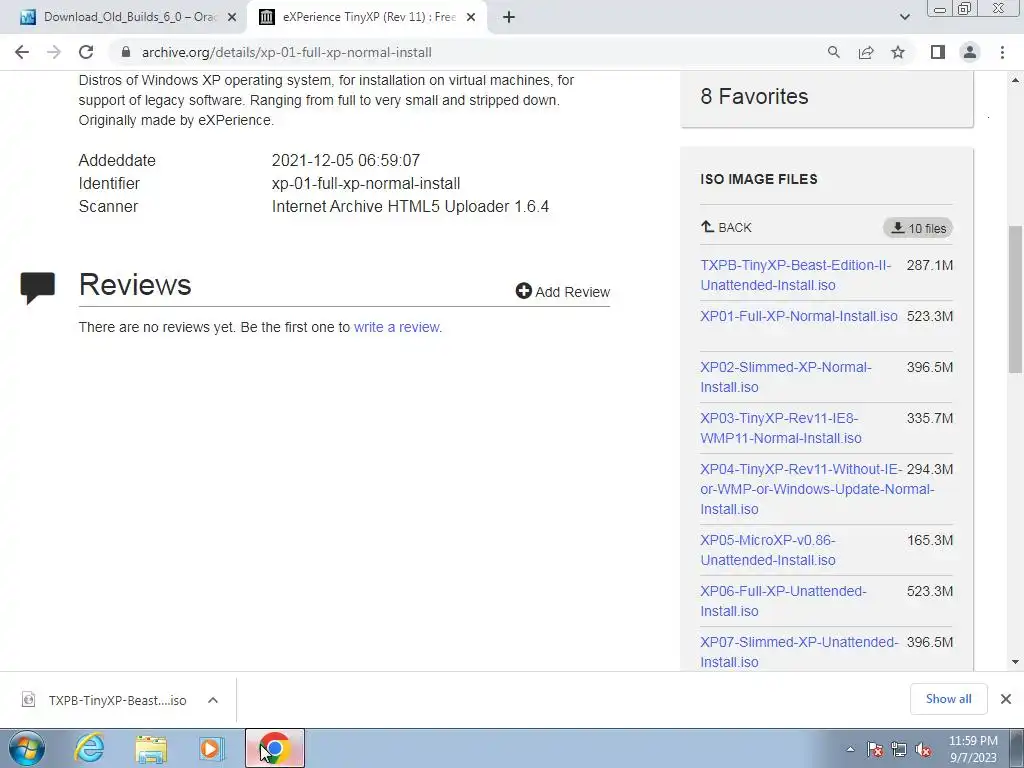
Task: Go back to the previous page
Action: pos(22,52)
